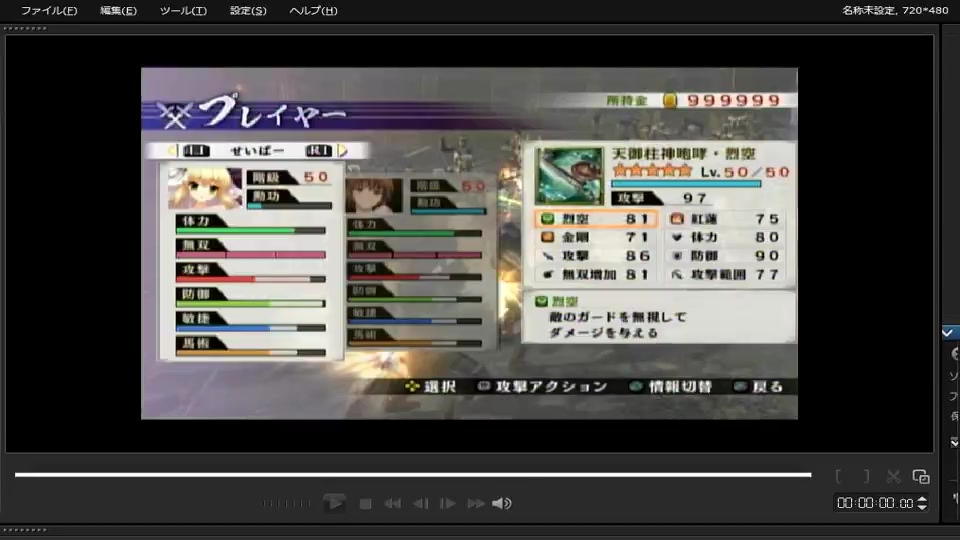Open the speaker volume control

(502, 503)
